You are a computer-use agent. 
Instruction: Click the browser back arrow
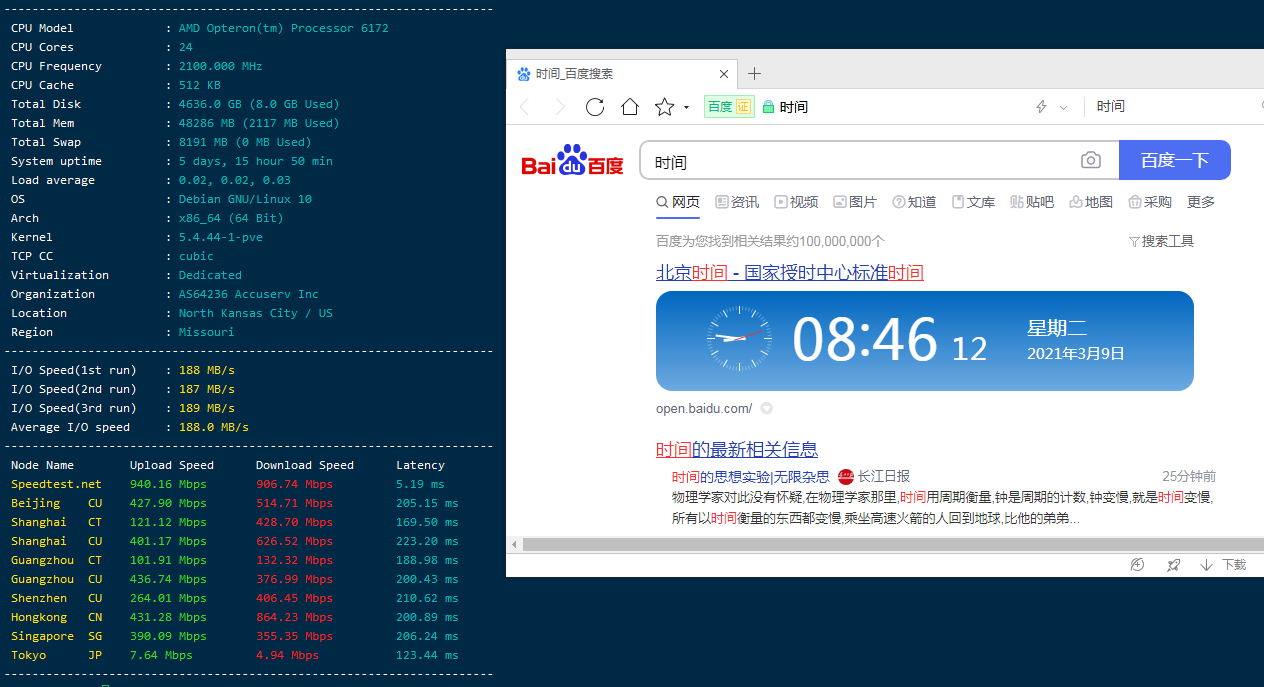[x=524, y=107]
